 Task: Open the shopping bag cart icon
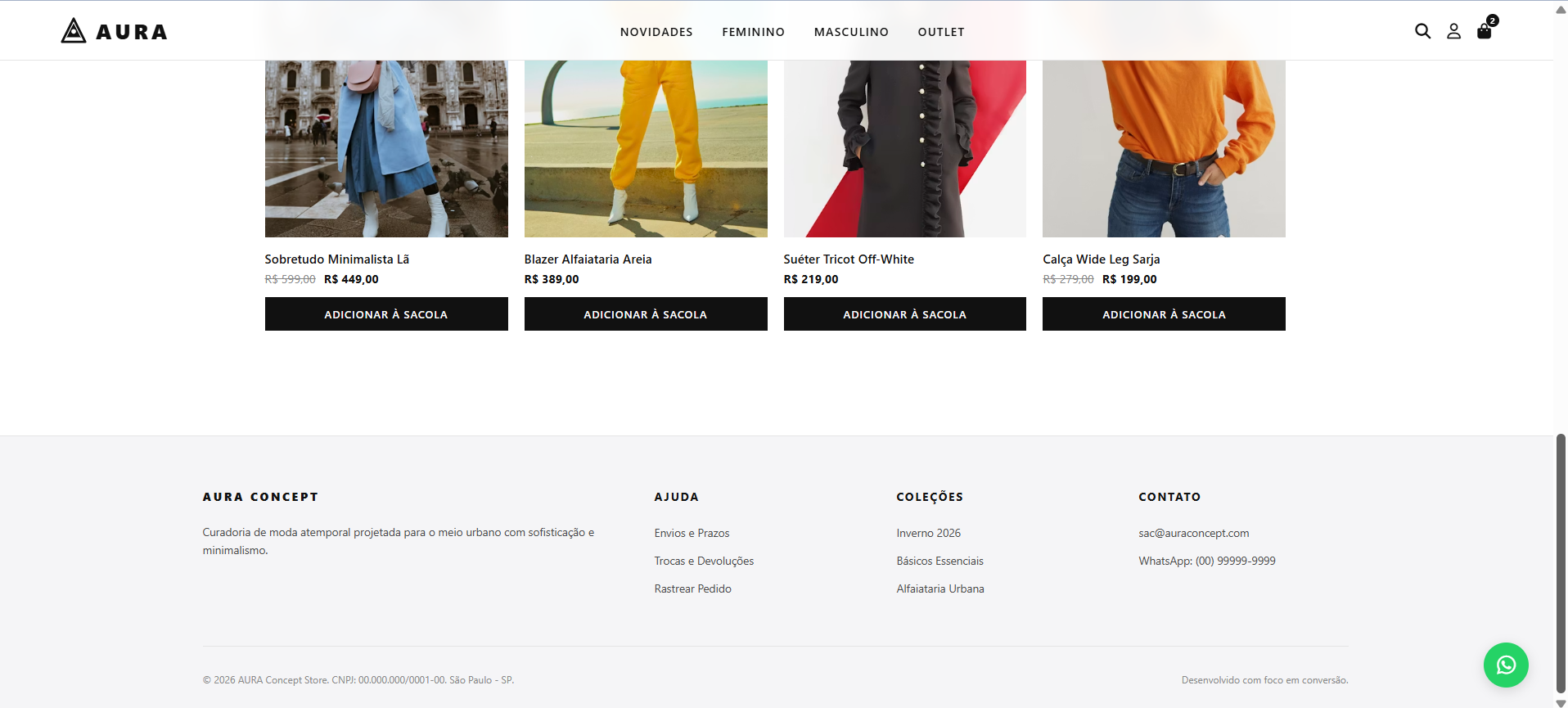click(x=1484, y=32)
